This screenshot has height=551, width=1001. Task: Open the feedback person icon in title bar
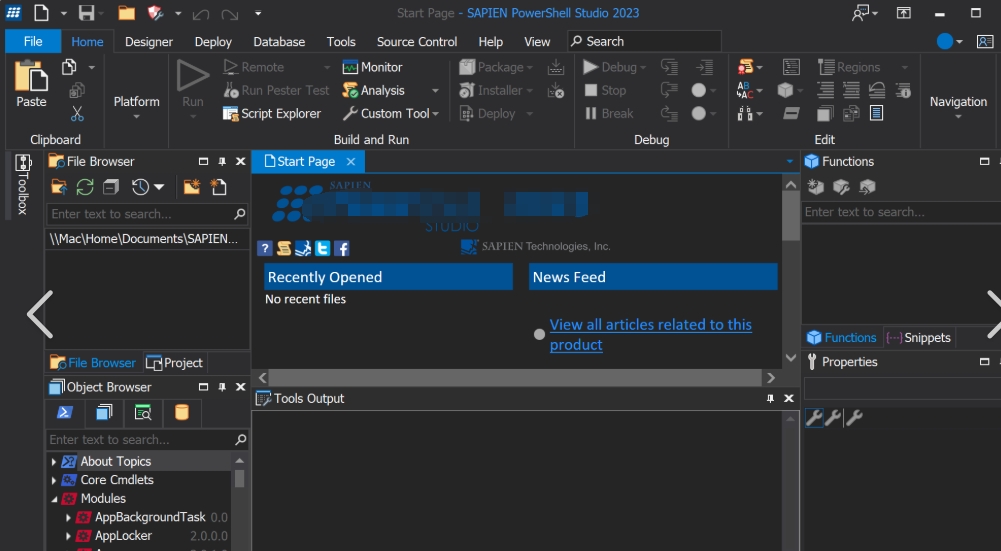tap(861, 13)
